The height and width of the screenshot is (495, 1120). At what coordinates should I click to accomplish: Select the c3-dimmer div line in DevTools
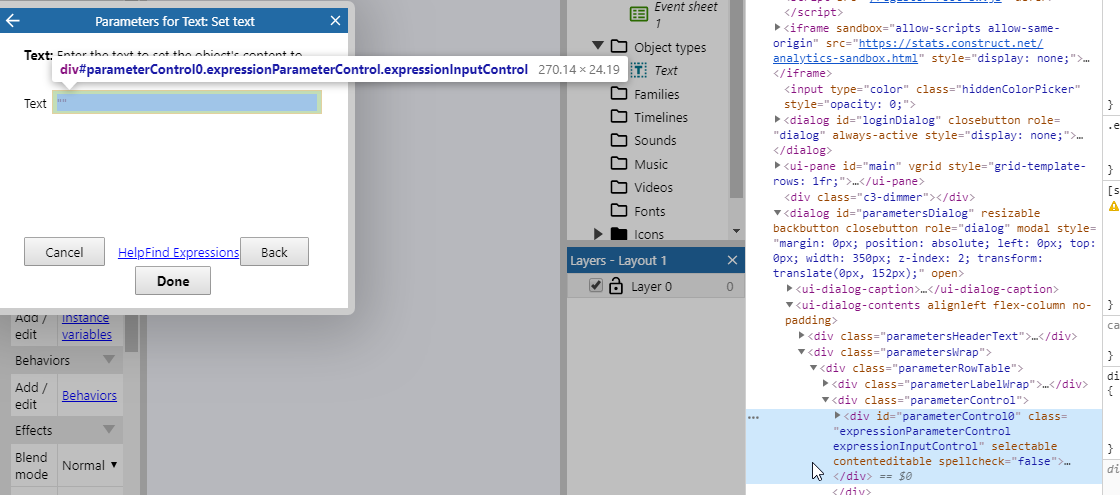tap(879, 197)
